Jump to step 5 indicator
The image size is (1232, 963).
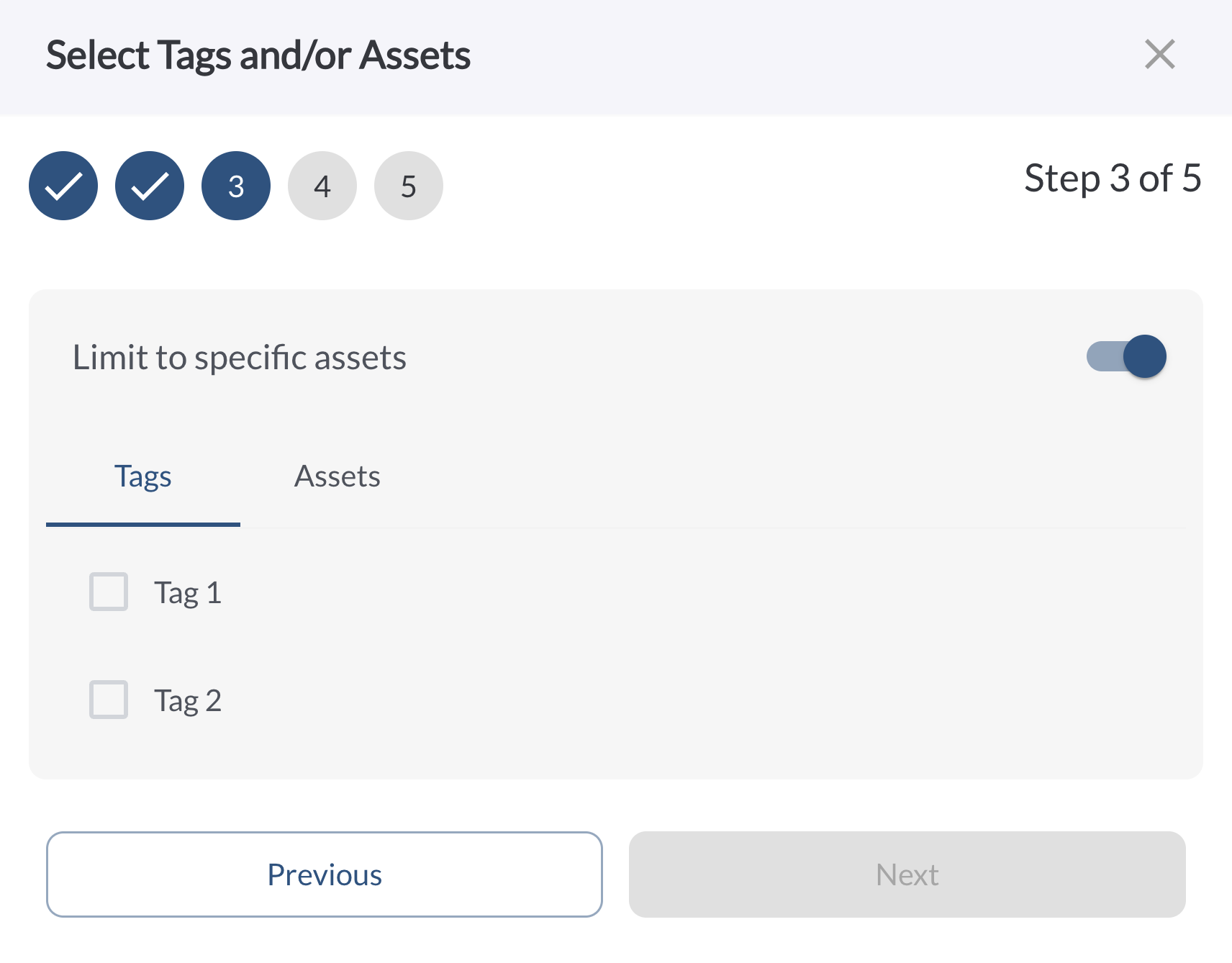point(409,186)
